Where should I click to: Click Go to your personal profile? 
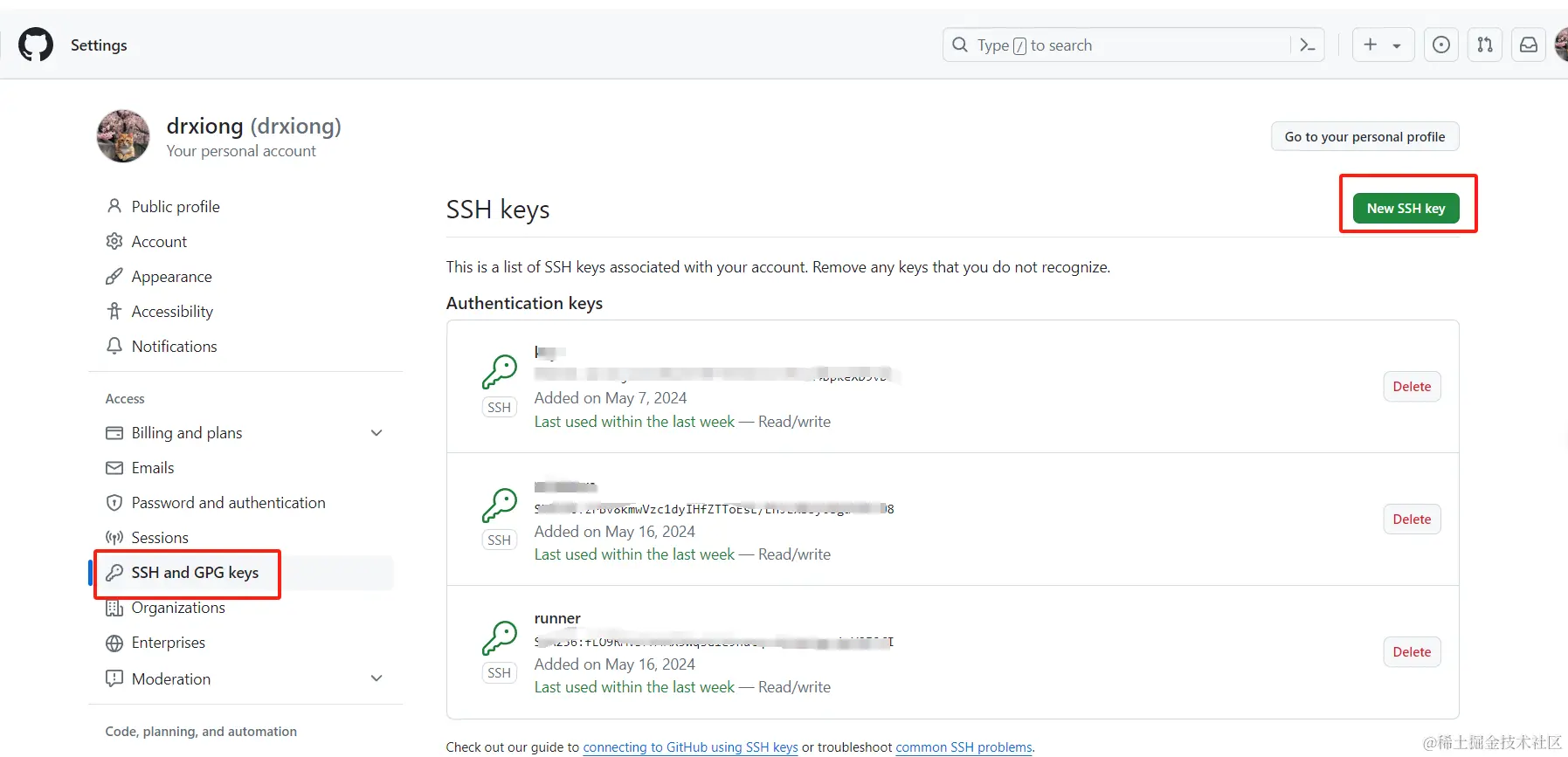tap(1364, 137)
